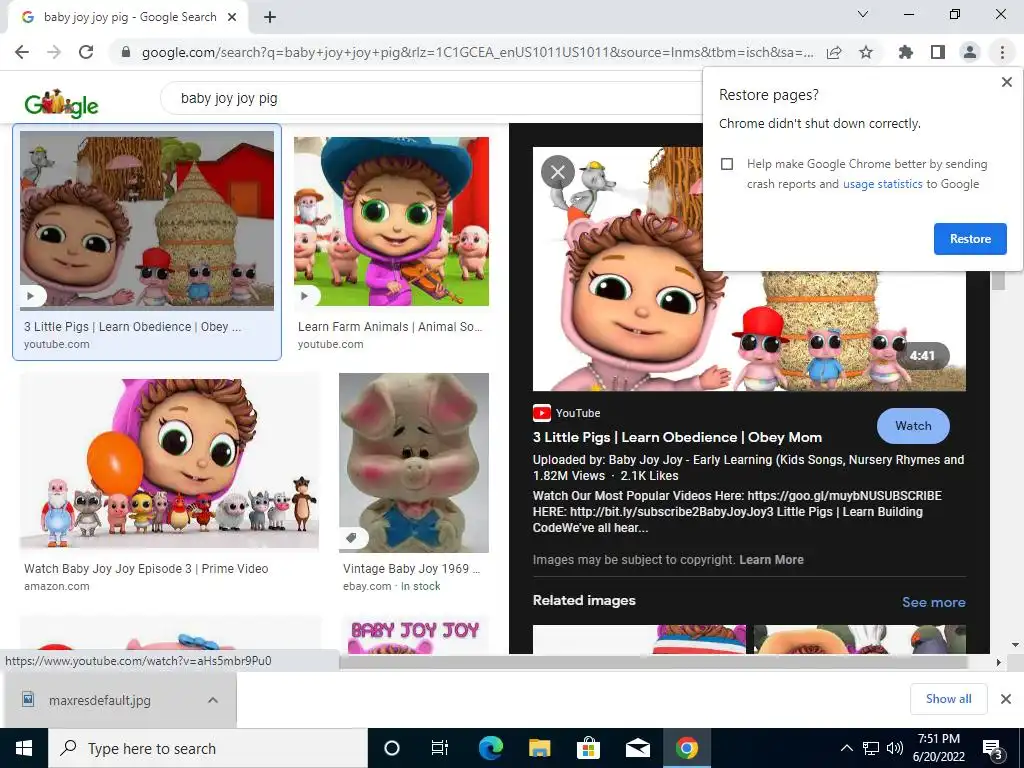The image size is (1024, 768).
Task: Open the Mail app from taskbar
Action: tap(637, 748)
